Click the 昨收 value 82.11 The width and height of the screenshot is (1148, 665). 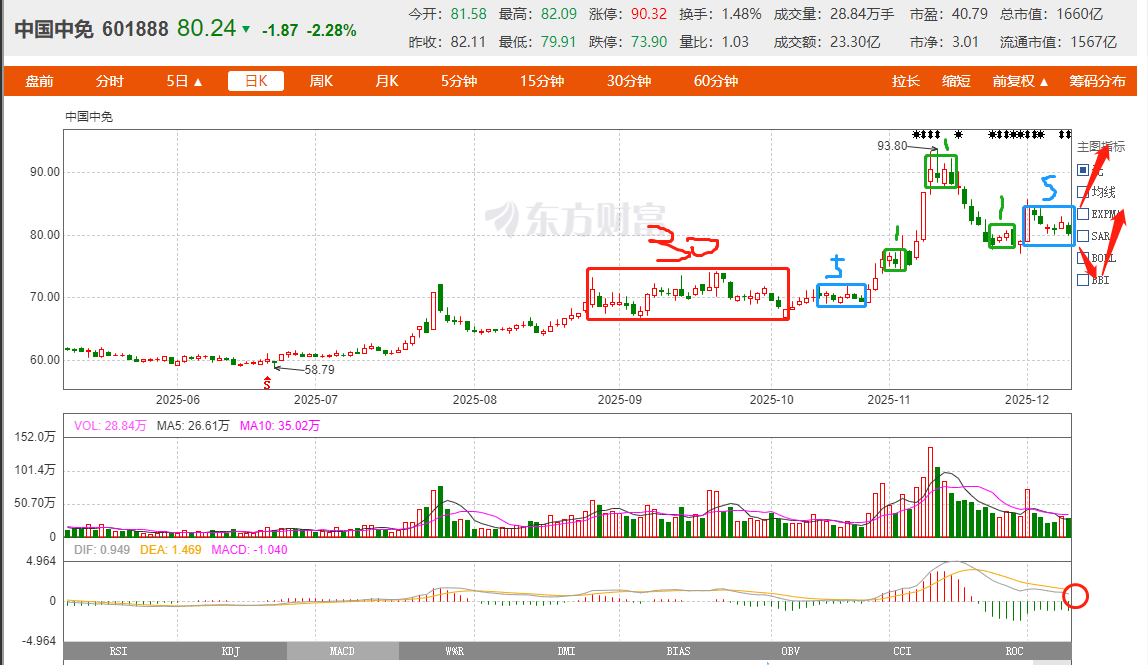[x=469, y=42]
